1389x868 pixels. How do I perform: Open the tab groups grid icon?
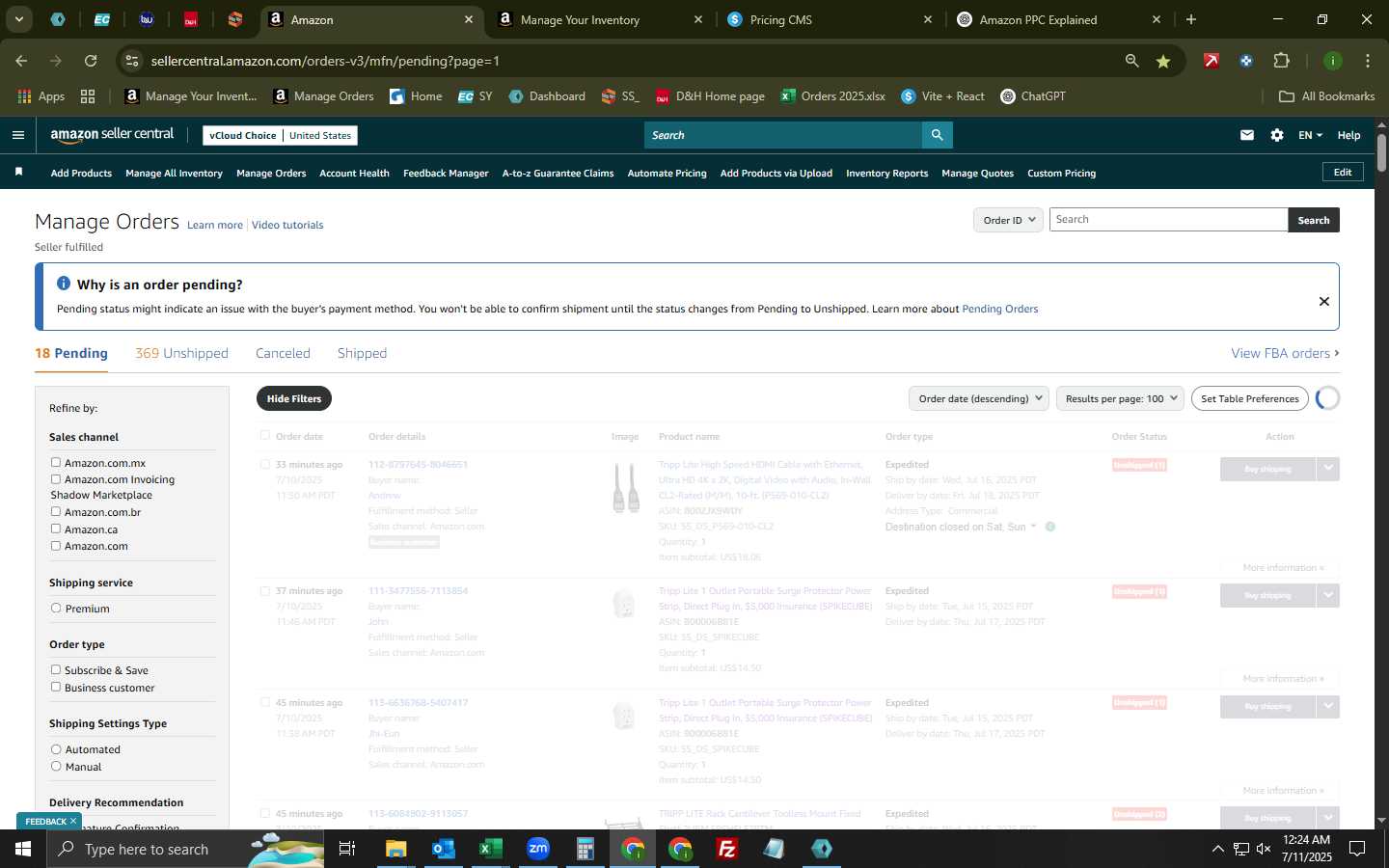88,96
